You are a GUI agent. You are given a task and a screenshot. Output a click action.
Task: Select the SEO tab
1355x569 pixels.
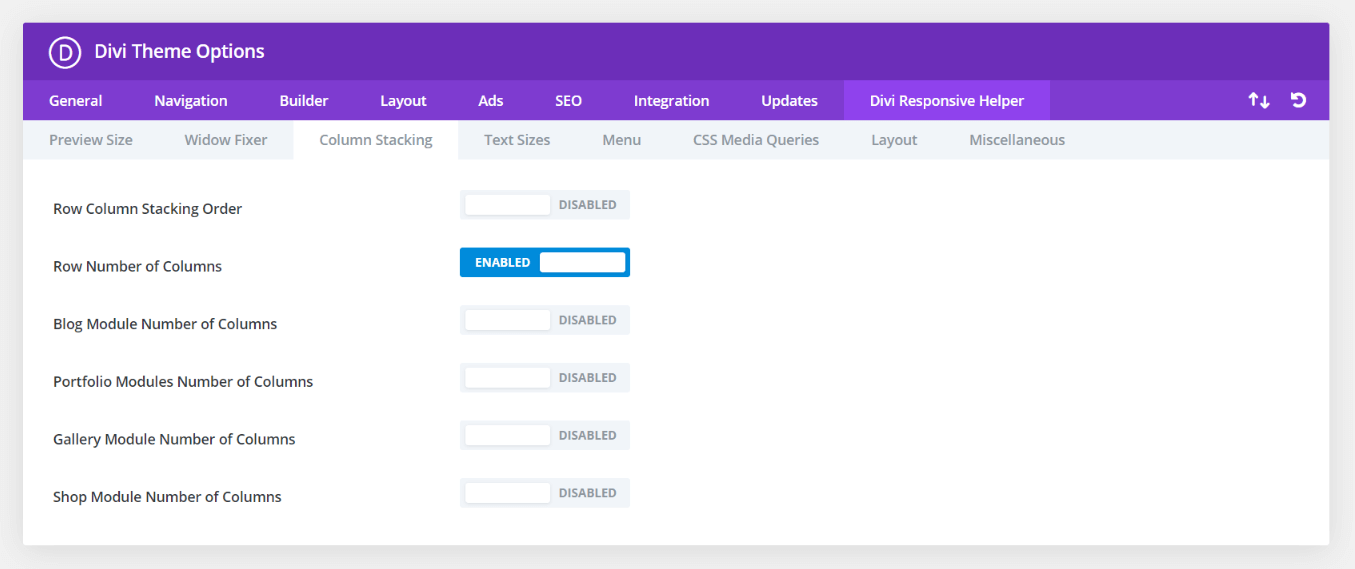569,100
